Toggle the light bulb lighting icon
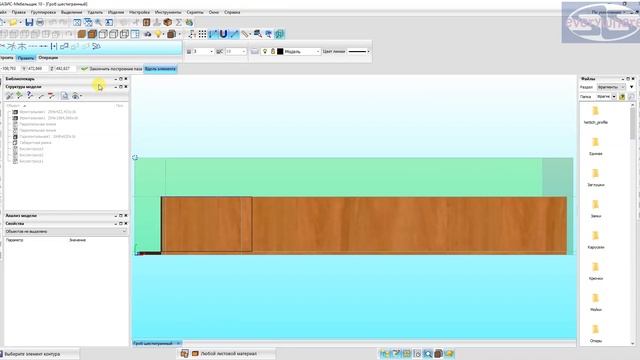Viewport: 640px width, 360px height. [x=158, y=34]
